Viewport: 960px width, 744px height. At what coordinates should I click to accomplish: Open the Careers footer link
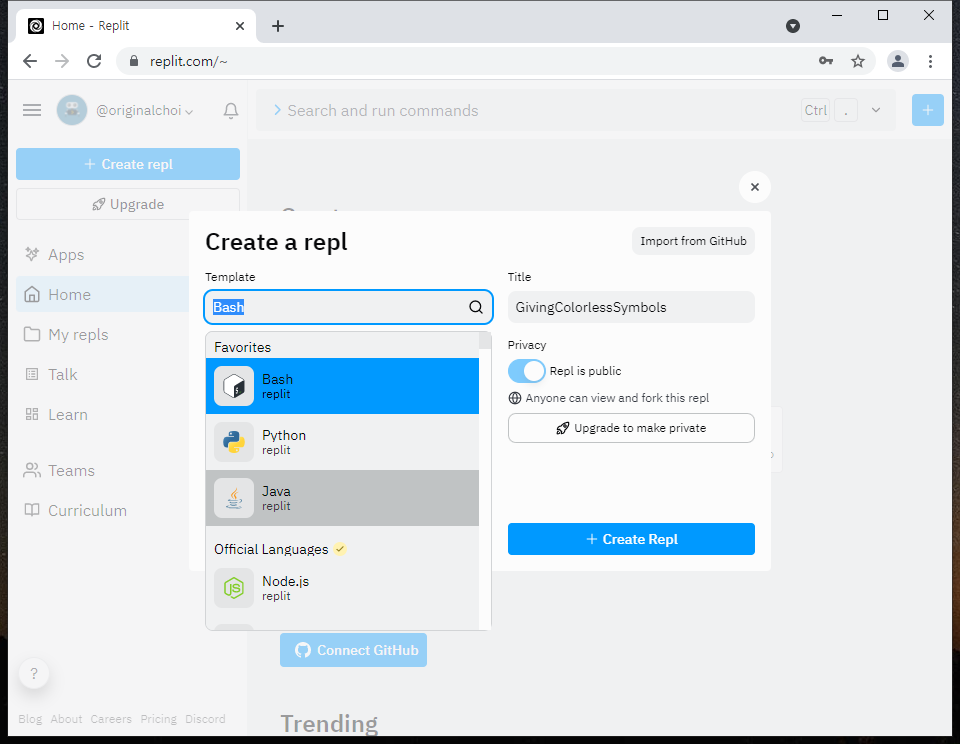click(111, 719)
